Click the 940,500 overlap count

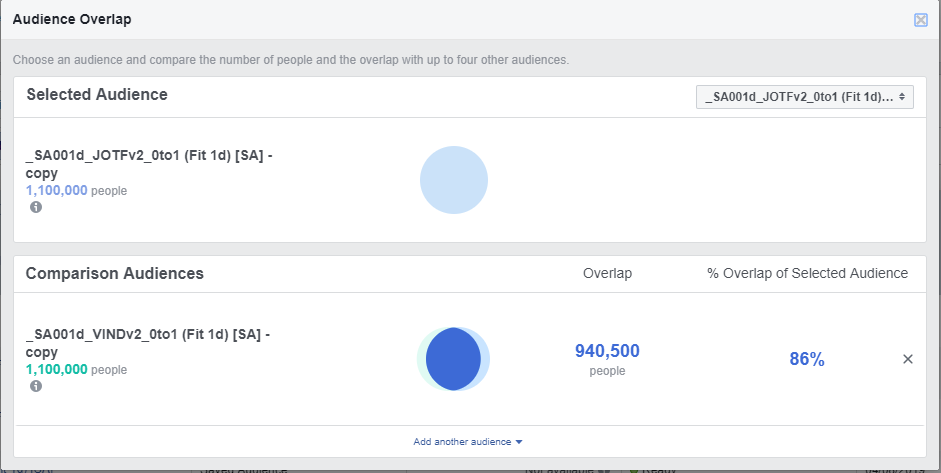point(607,351)
